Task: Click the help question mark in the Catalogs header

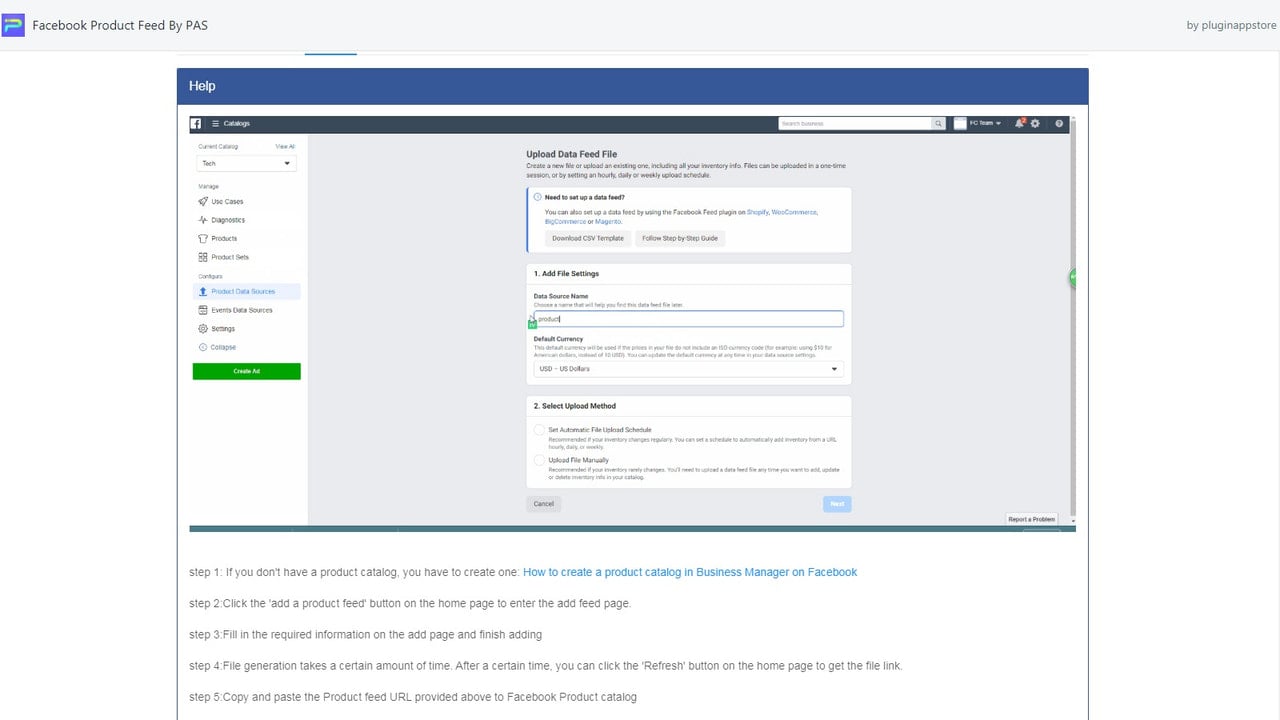Action: click(1059, 123)
